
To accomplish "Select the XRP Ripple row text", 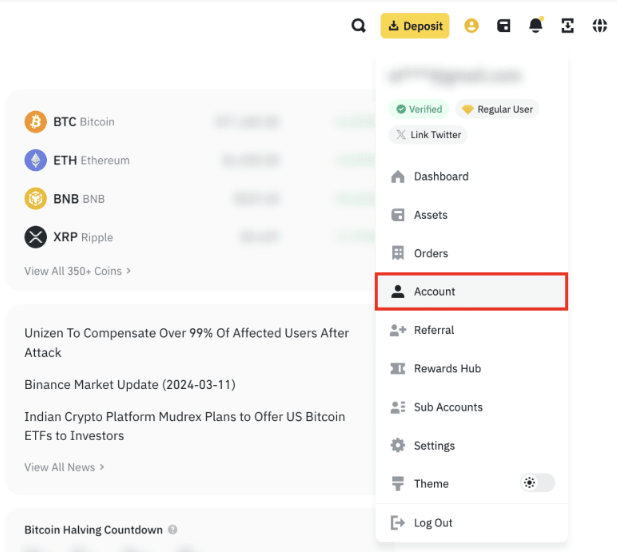I will point(83,237).
